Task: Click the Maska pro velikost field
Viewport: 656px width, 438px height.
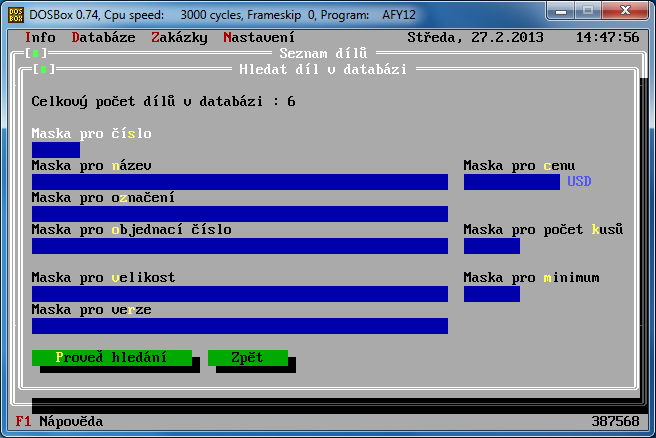Action: pyautogui.click(x=239, y=294)
